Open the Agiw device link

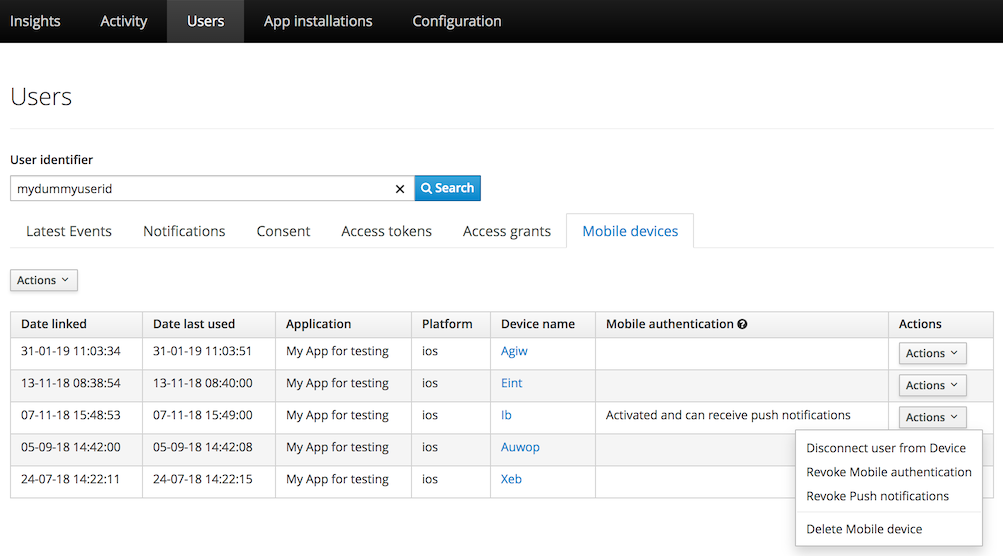(514, 351)
